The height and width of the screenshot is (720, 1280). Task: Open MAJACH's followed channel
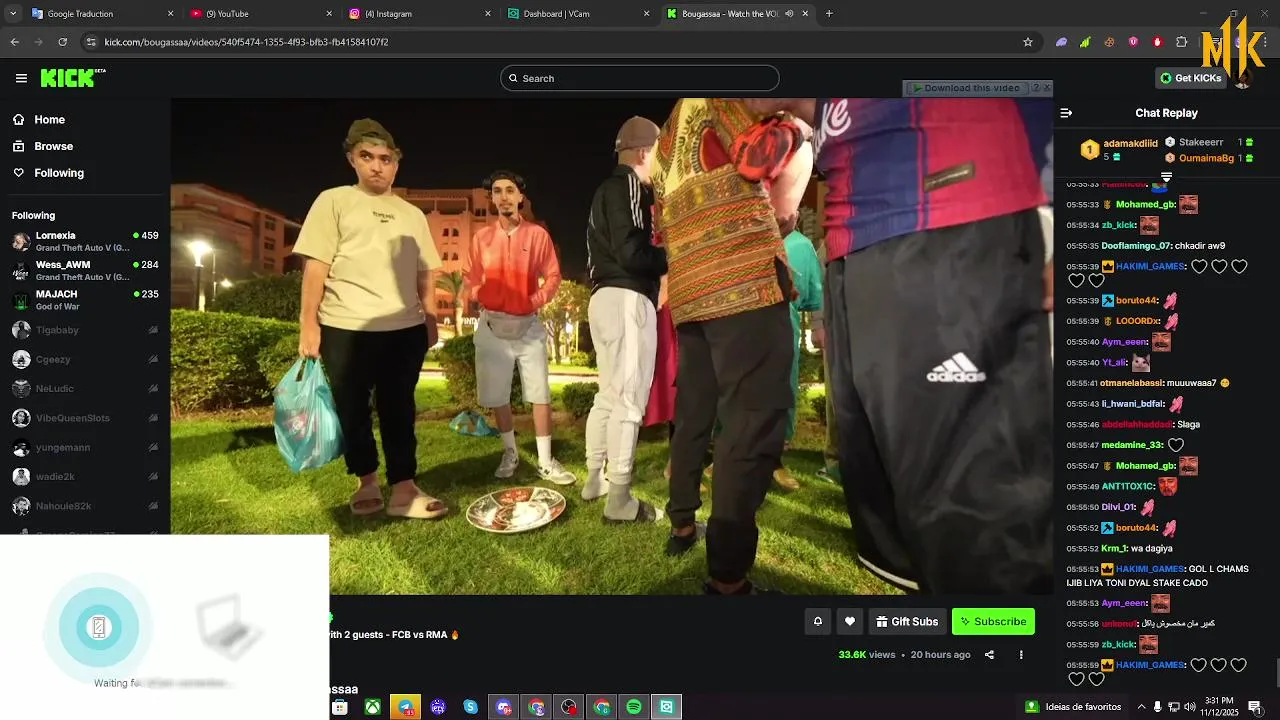(x=85, y=300)
